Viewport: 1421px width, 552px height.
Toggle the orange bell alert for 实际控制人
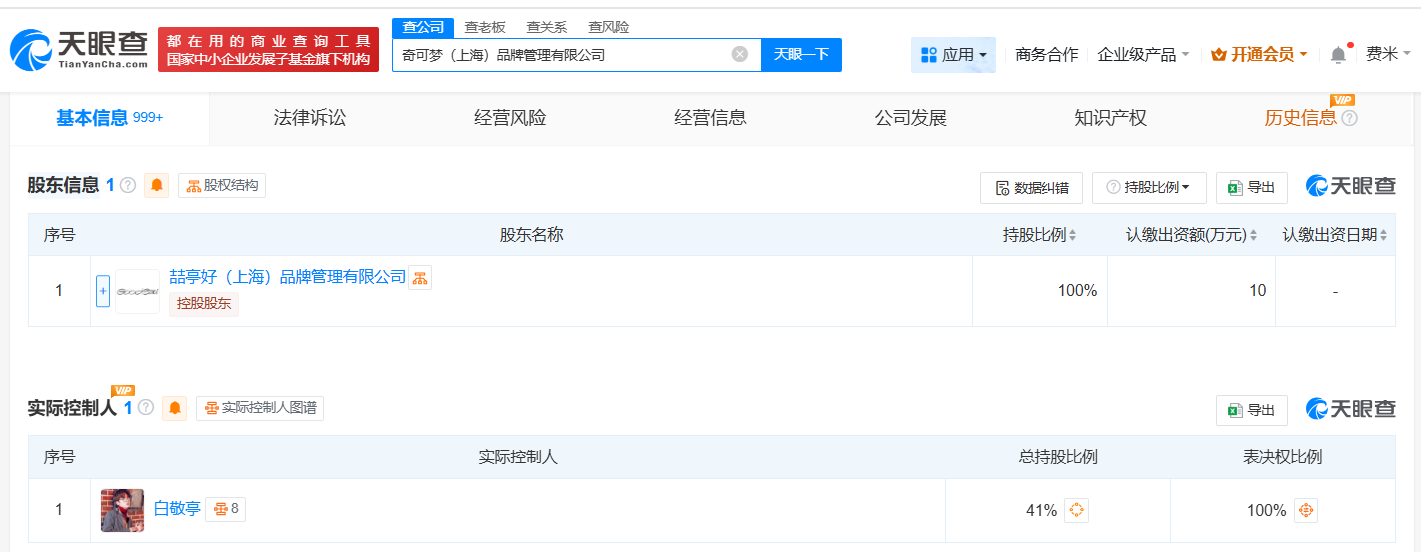coord(175,408)
